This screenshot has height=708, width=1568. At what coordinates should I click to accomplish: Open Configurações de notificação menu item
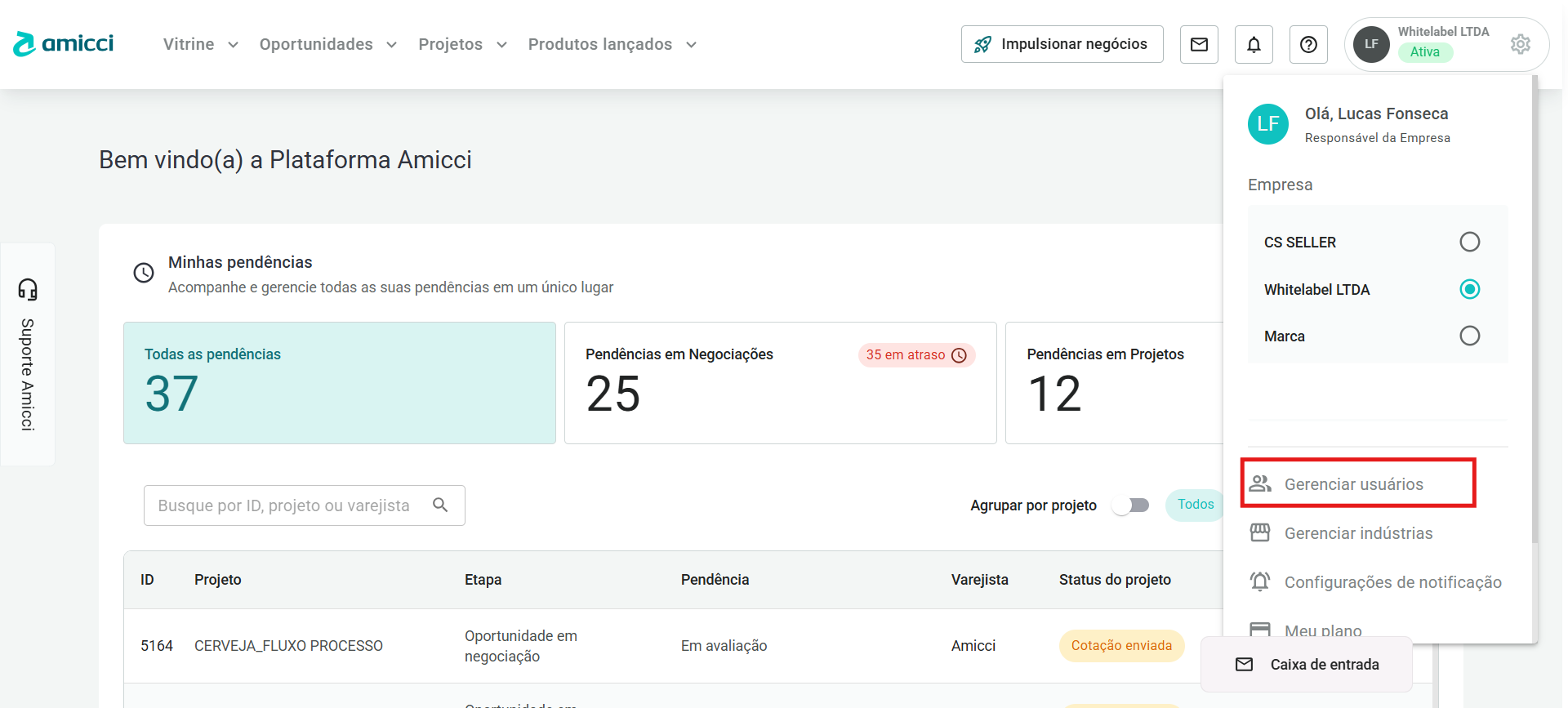pyautogui.click(x=1392, y=582)
